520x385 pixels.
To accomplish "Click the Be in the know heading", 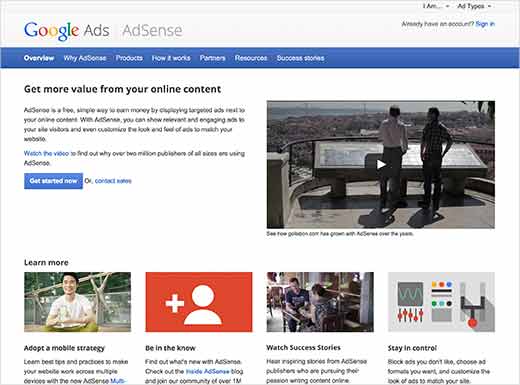I will tap(170, 348).
